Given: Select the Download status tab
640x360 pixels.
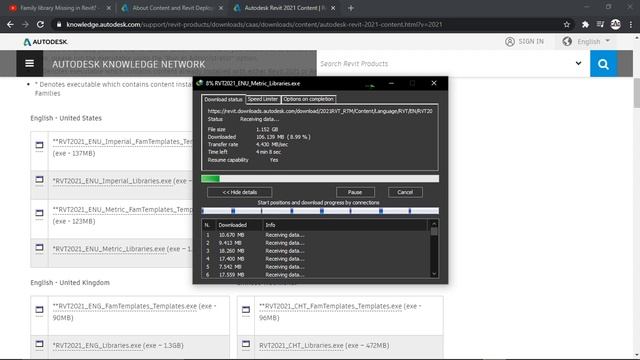Looking at the screenshot, I should [223, 99].
